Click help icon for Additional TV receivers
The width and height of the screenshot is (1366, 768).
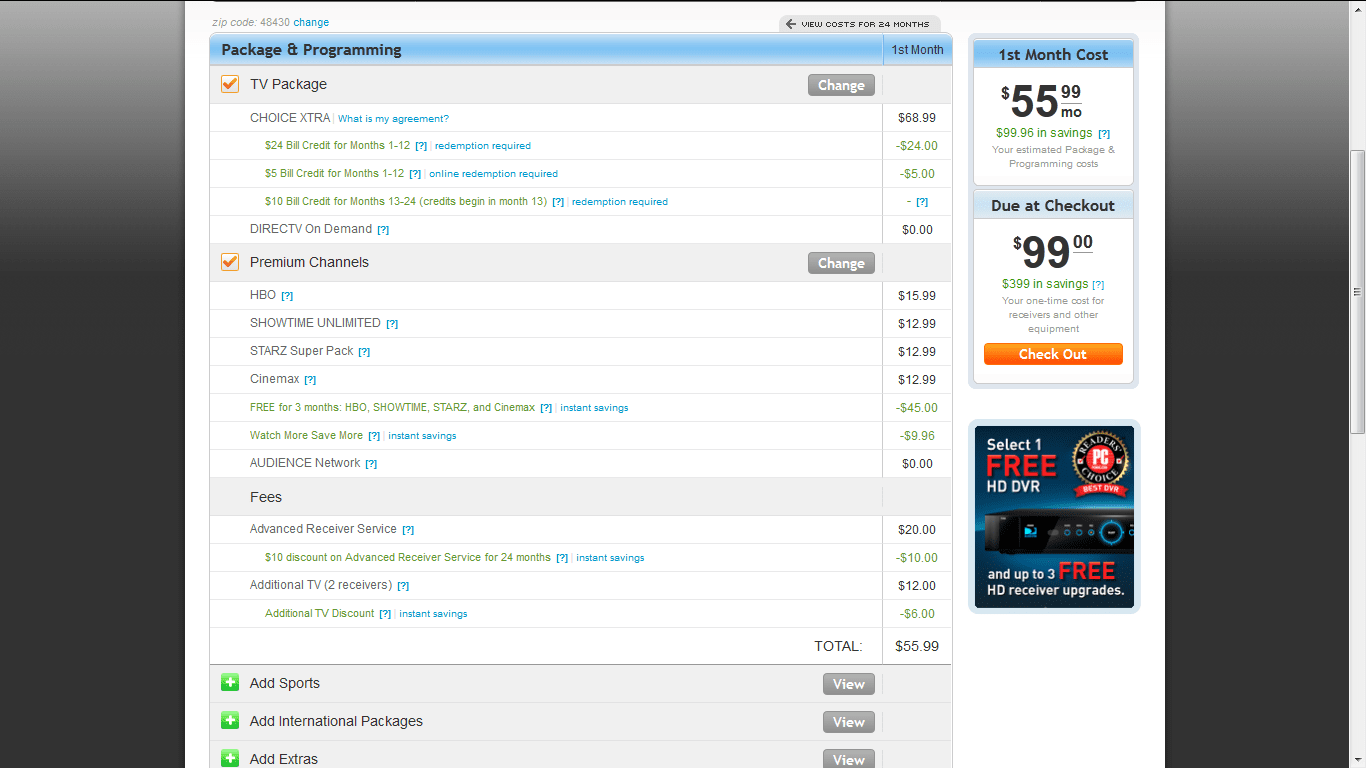click(x=403, y=586)
